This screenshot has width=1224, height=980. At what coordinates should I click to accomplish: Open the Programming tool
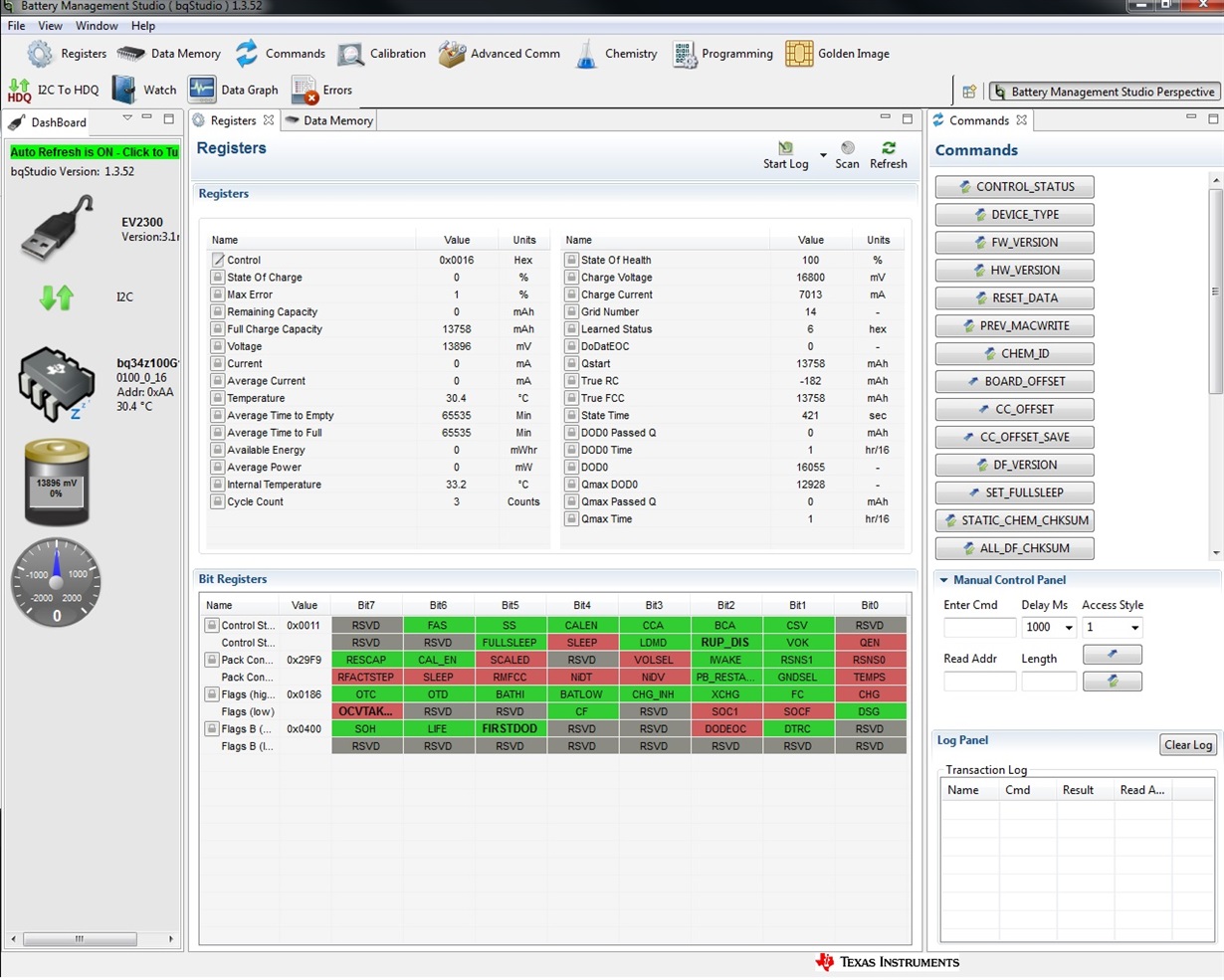tap(722, 54)
